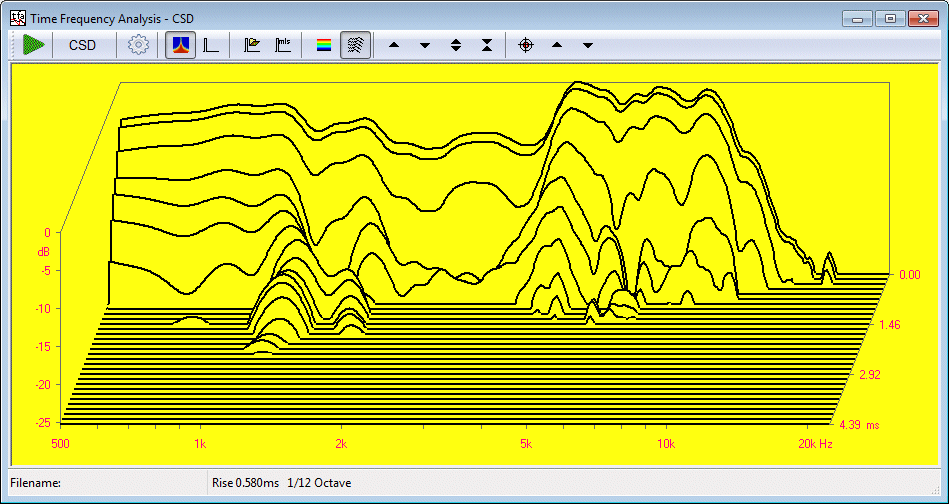This screenshot has height=504, width=949.
Task: Expand range with the up-down arrows icon
Action: click(x=456, y=45)
